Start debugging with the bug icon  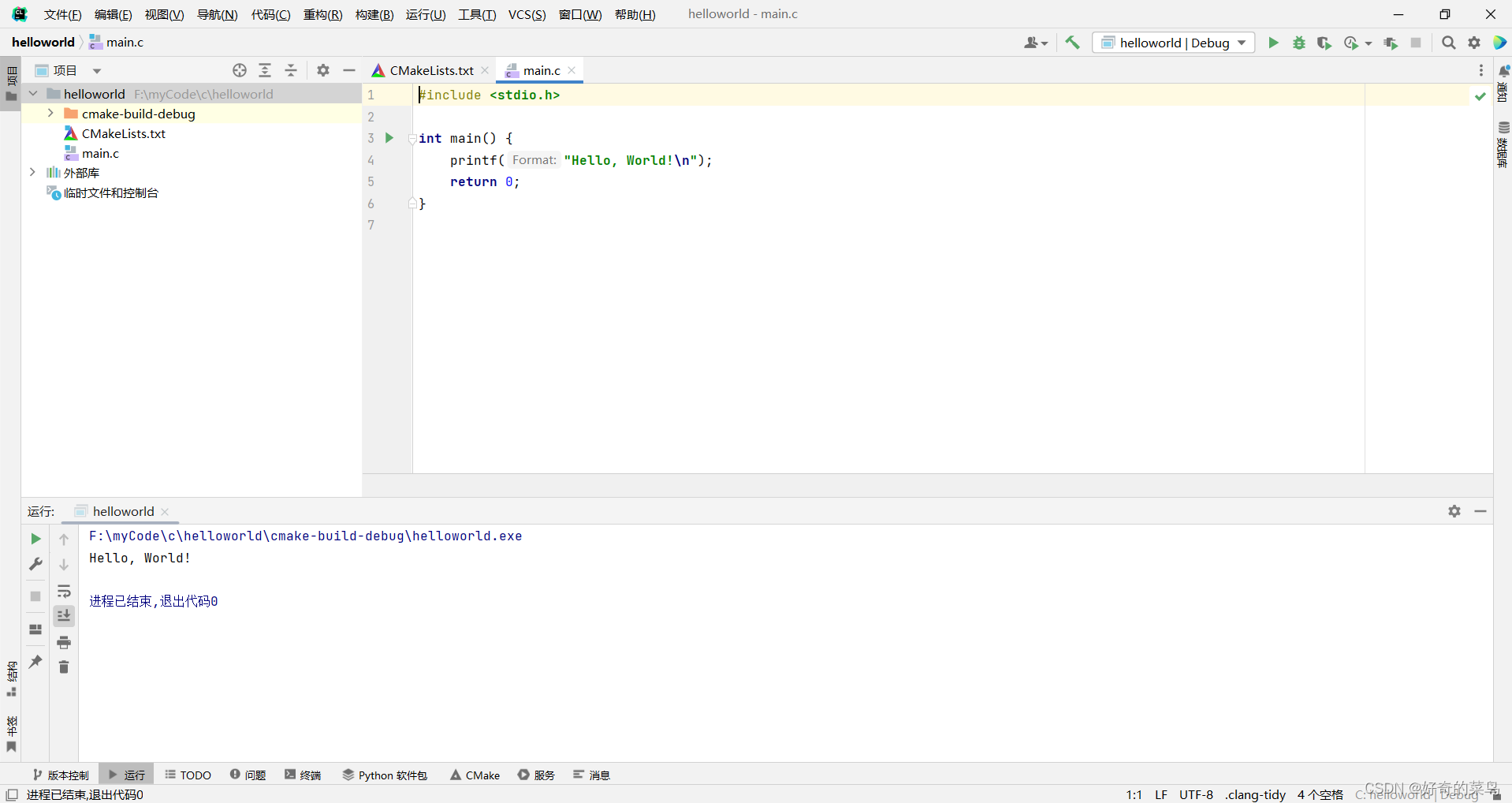click(x=1299, y=43)
